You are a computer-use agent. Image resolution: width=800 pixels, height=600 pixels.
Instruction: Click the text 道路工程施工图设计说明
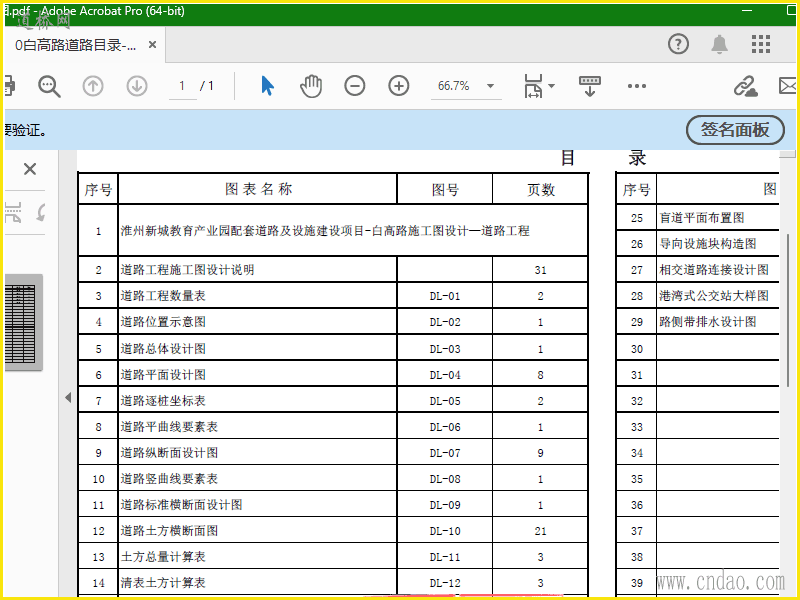[187, 269]
